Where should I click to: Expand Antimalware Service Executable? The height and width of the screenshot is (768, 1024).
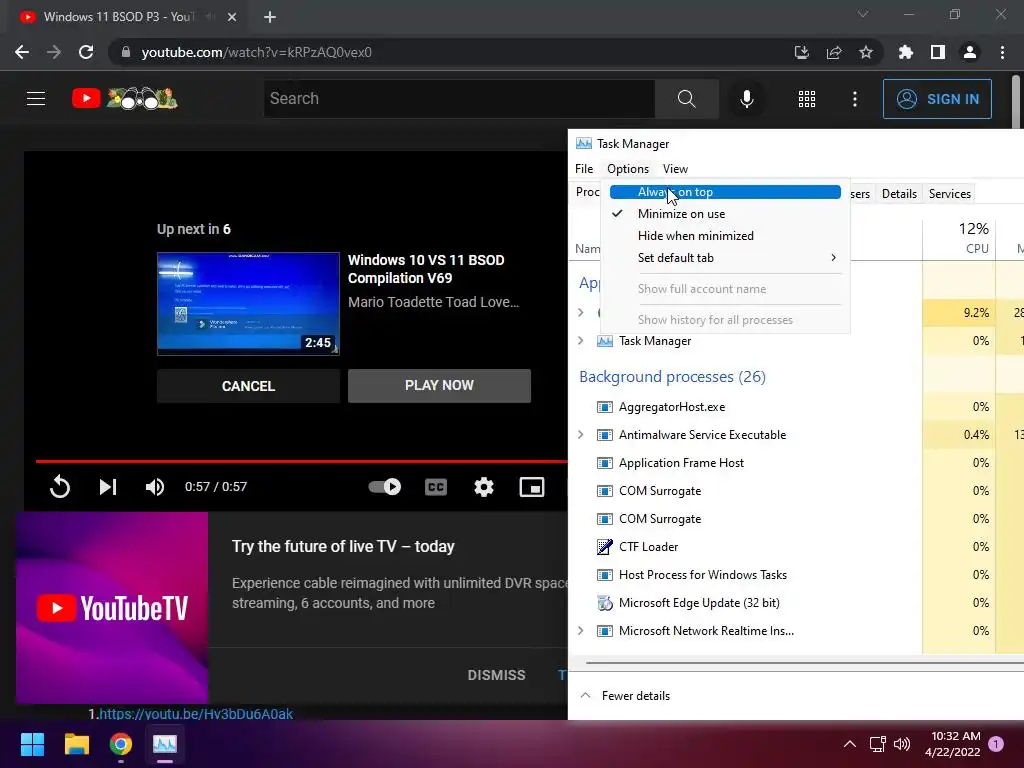coord(581,434)
